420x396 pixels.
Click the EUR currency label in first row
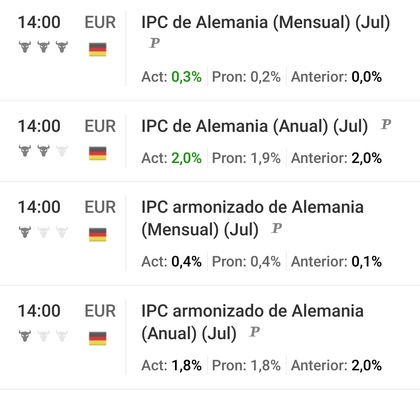point(100,22)
